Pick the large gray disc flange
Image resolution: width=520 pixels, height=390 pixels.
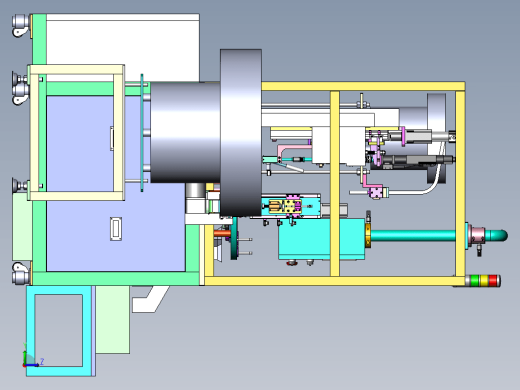(241, 133)
